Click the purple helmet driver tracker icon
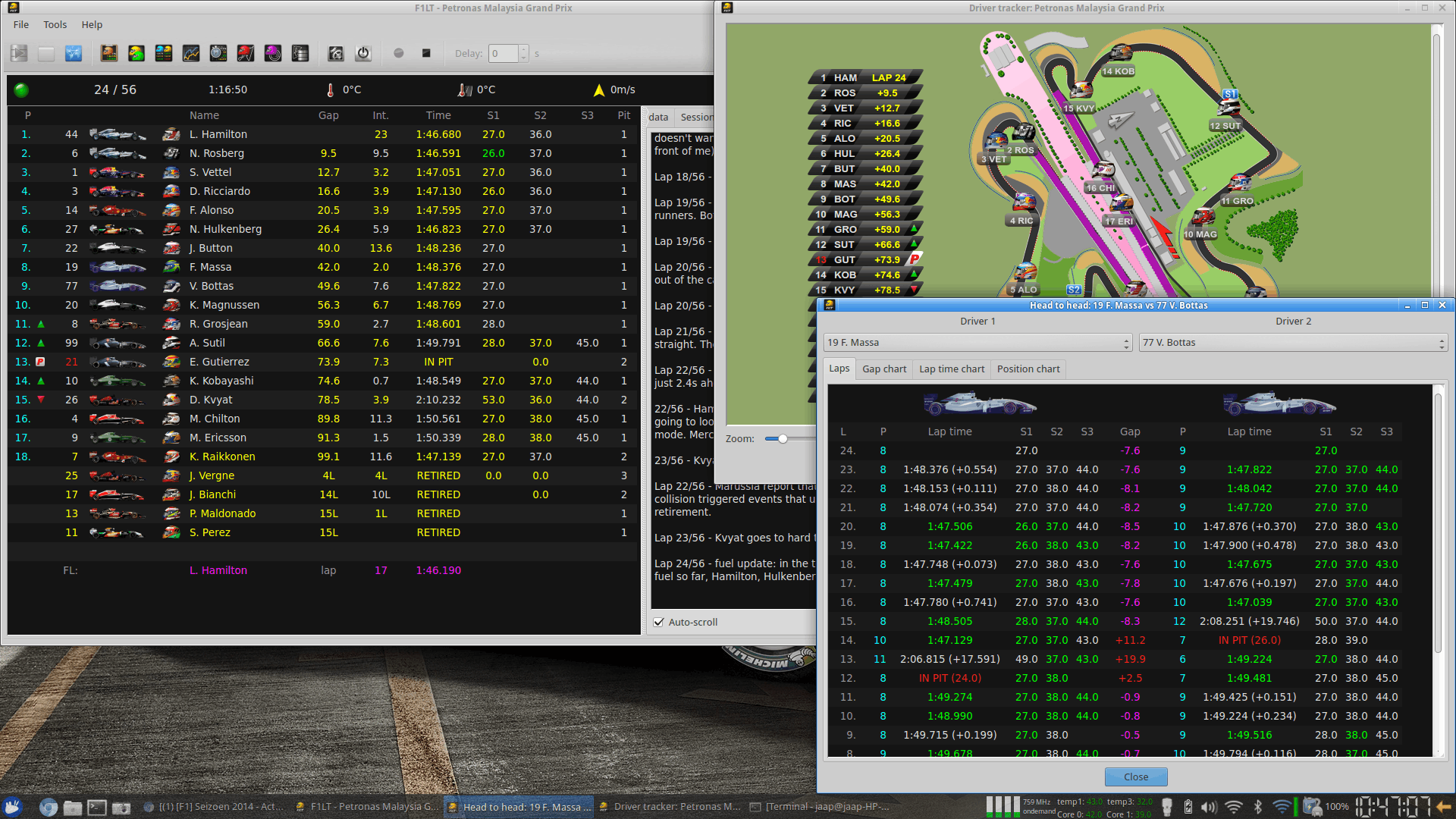 (273, 53)
